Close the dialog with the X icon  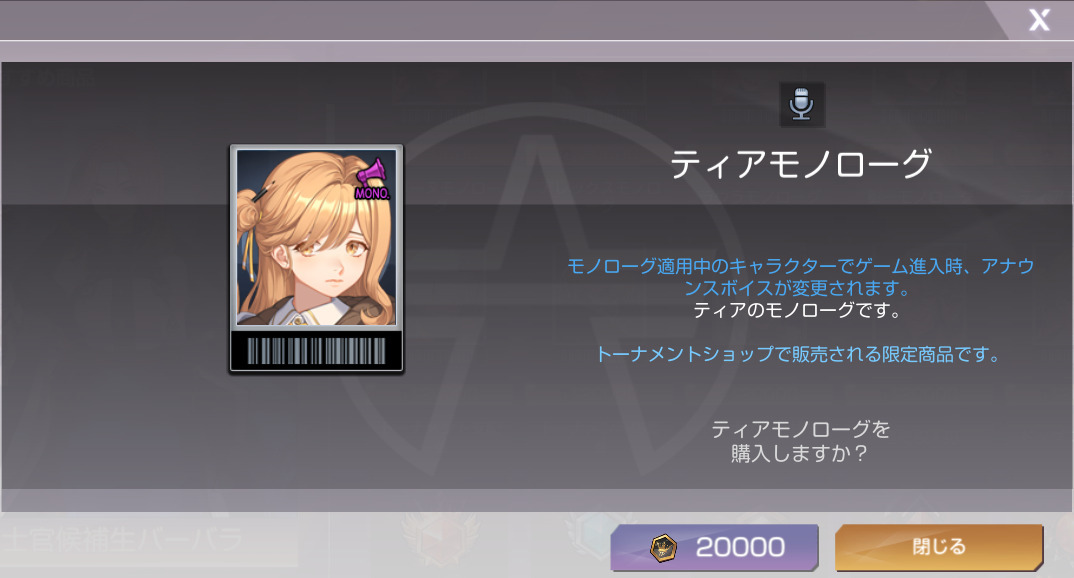pyautogui.click(x=1039, y=20)
